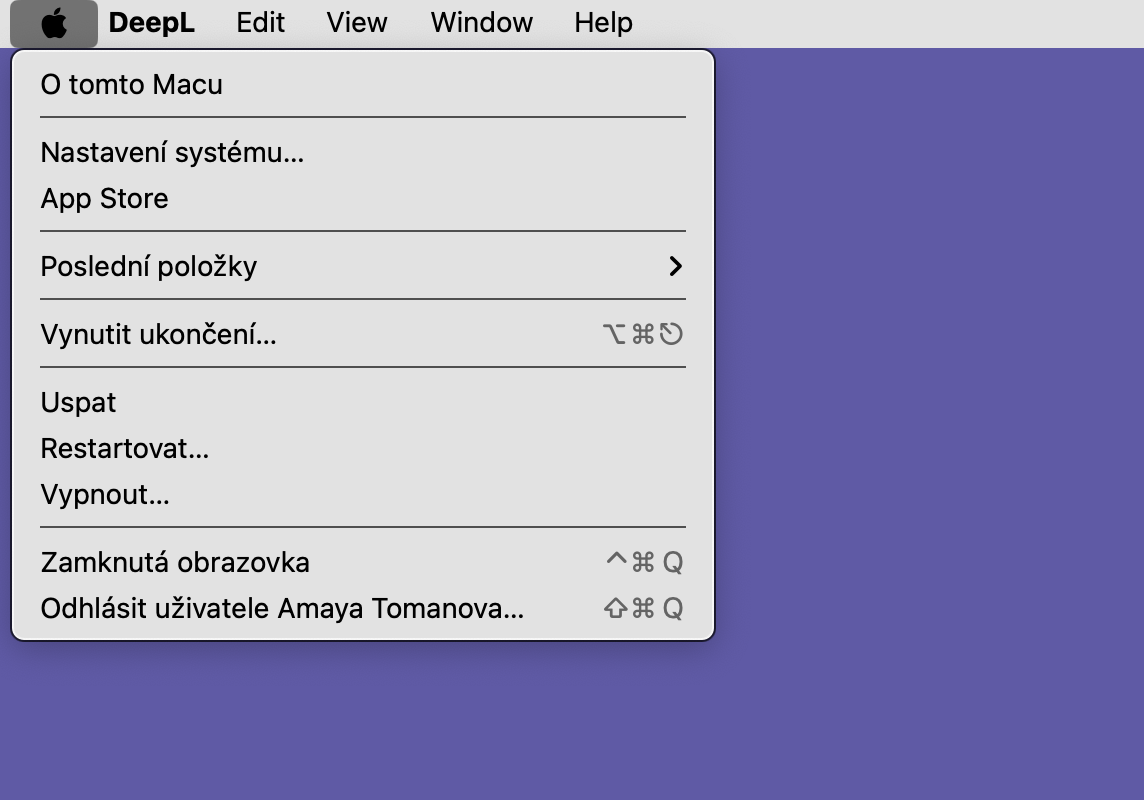Open the Window menu
The image size is (1144, 800).
(x=482, y=23)
